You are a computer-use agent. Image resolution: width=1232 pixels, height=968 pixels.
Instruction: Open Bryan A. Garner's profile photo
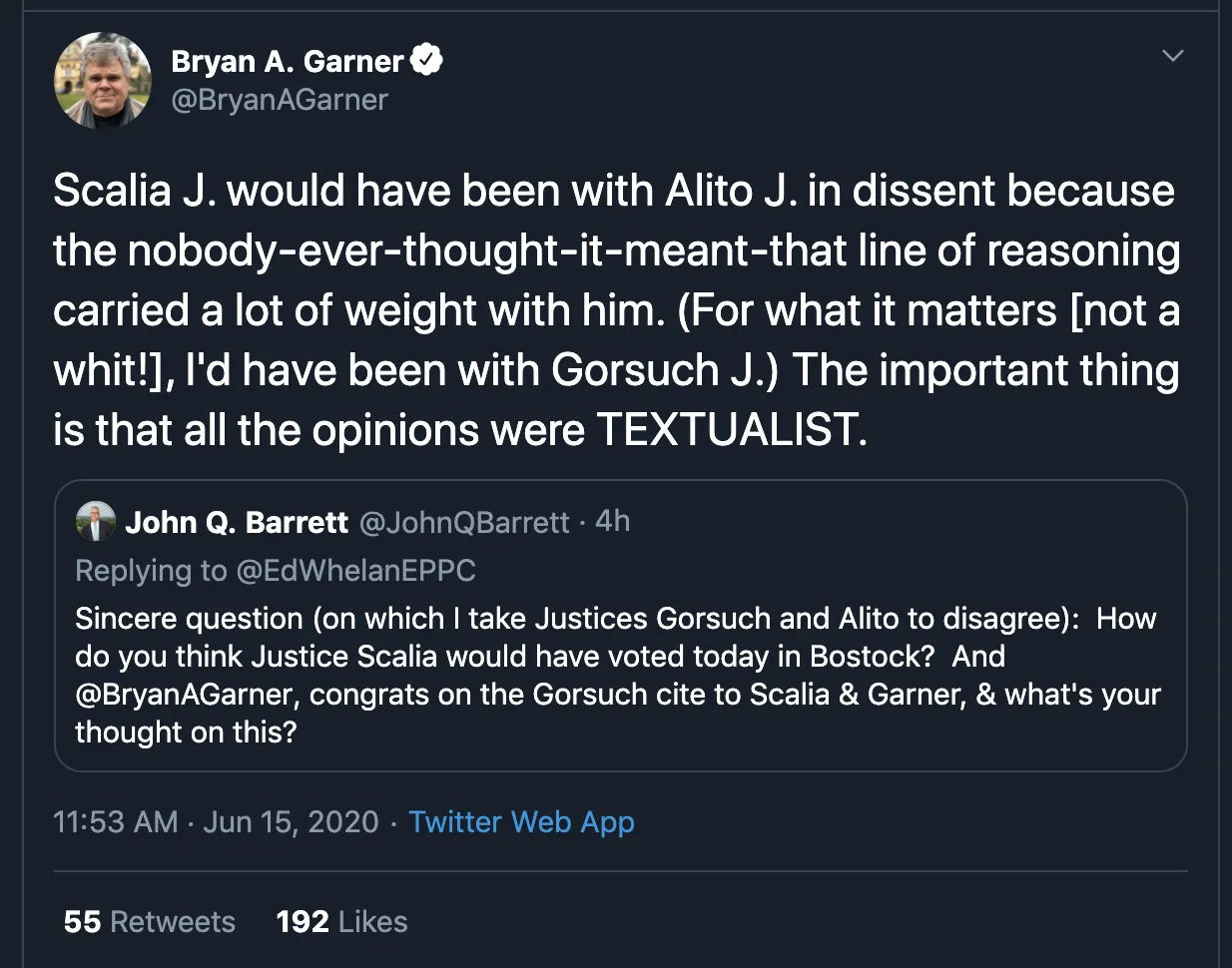(x=103, y=81)
